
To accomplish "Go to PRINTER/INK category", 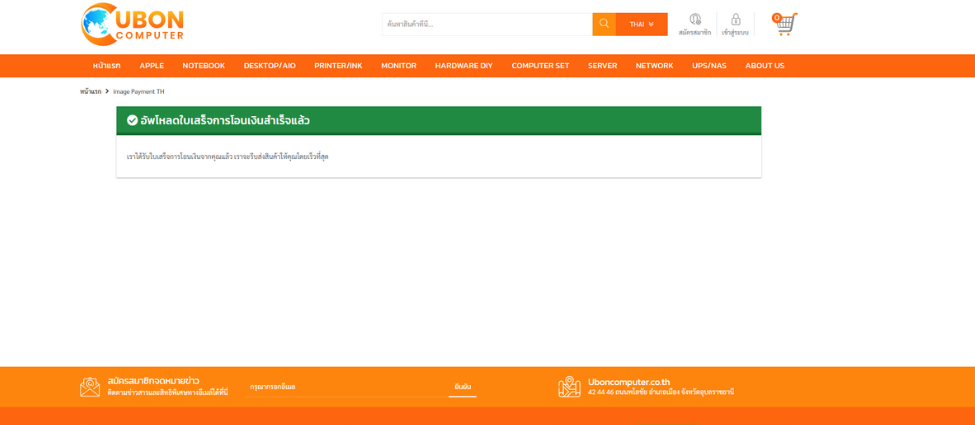I will click(x=338, y=66).
